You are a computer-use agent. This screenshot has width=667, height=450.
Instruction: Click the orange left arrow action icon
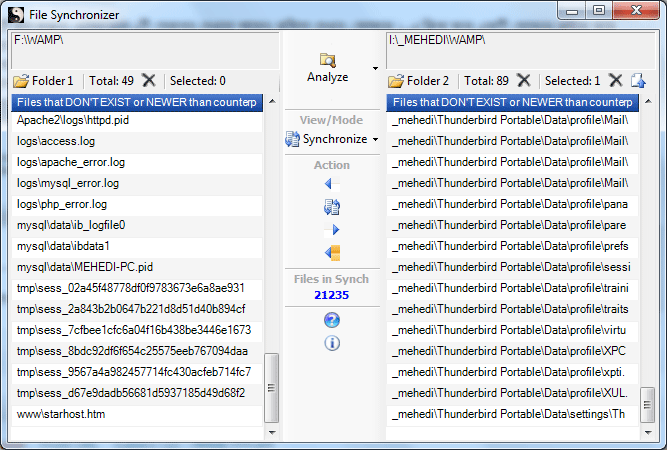click(332, 253)
